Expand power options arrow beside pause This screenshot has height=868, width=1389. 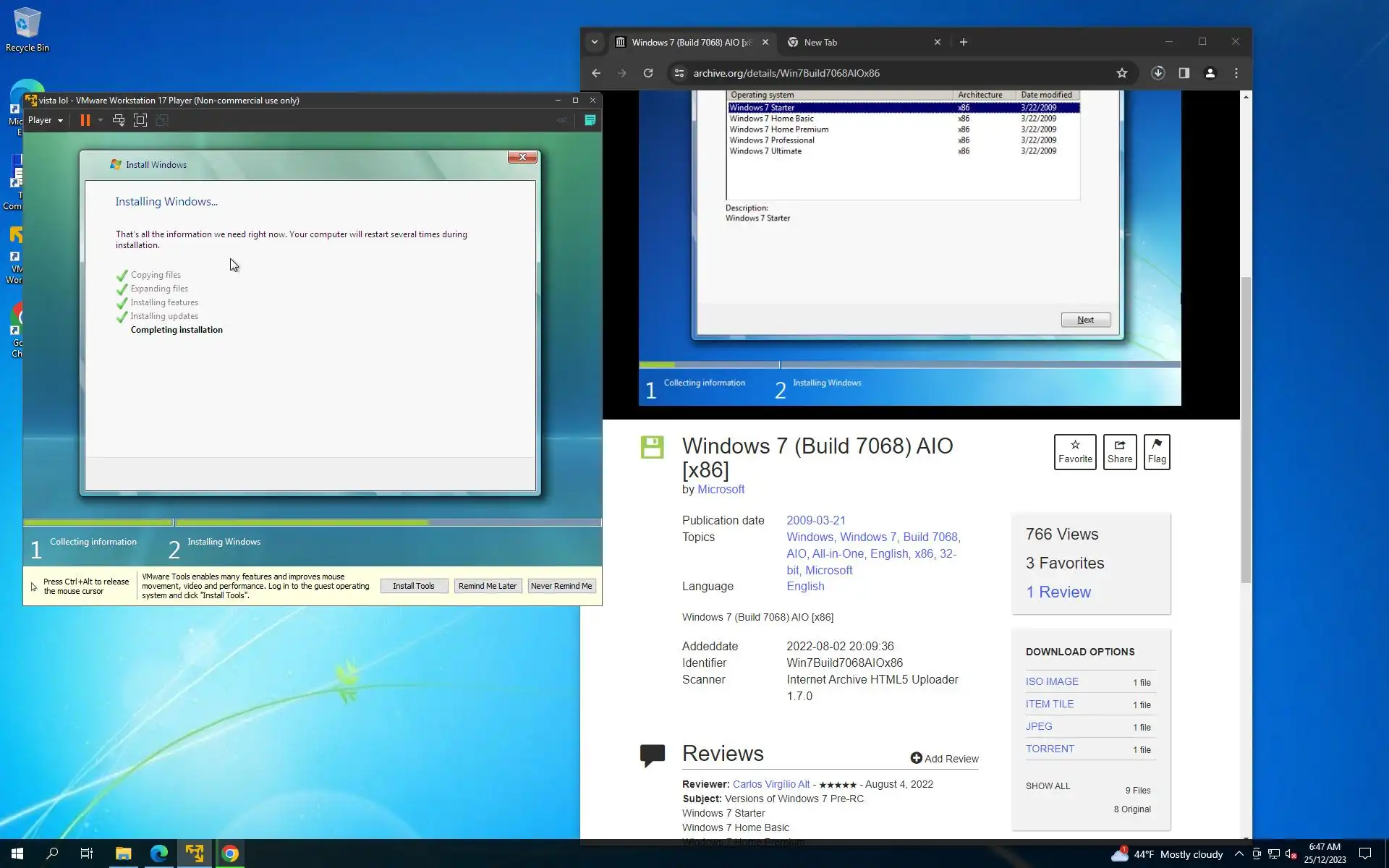coord(100,120)
